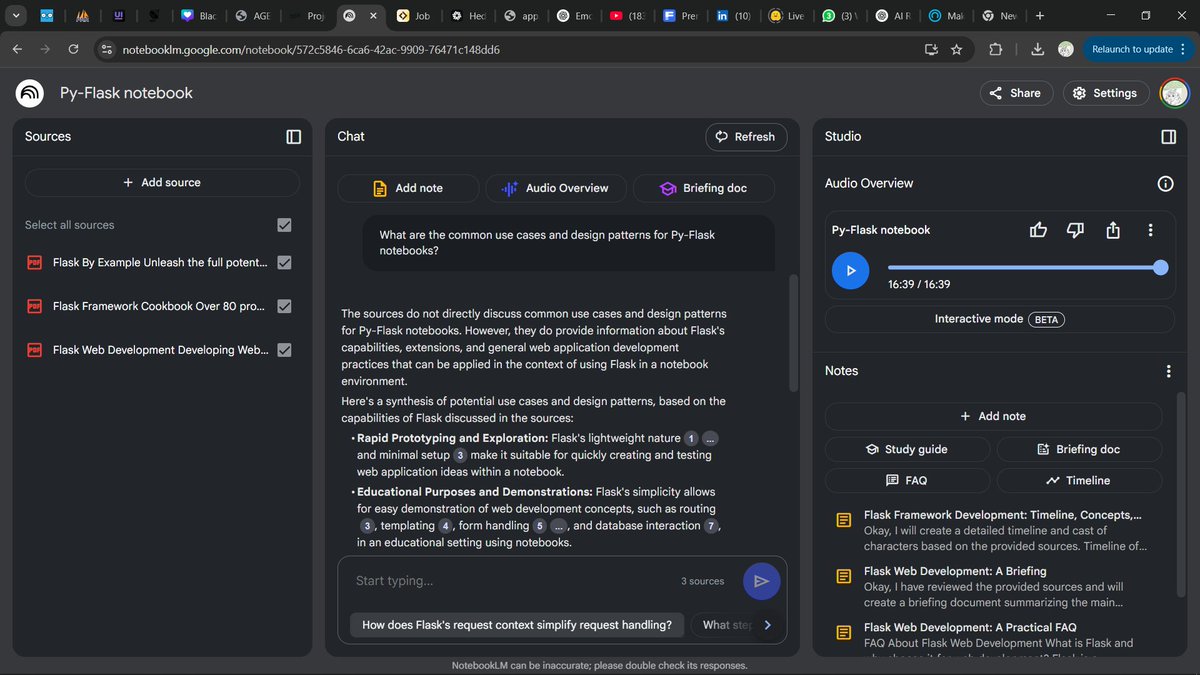Add note in Studio Notes panel

(x=993, y=416)
